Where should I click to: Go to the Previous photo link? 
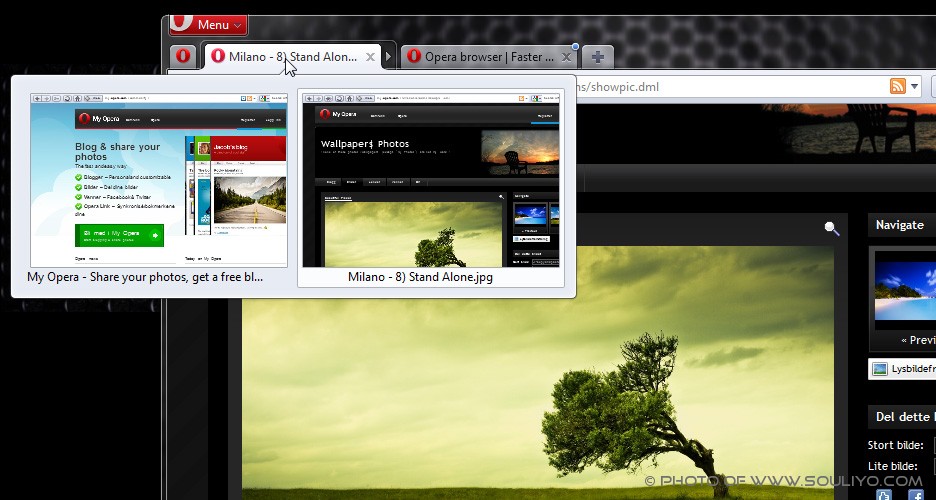click(910, 340)
